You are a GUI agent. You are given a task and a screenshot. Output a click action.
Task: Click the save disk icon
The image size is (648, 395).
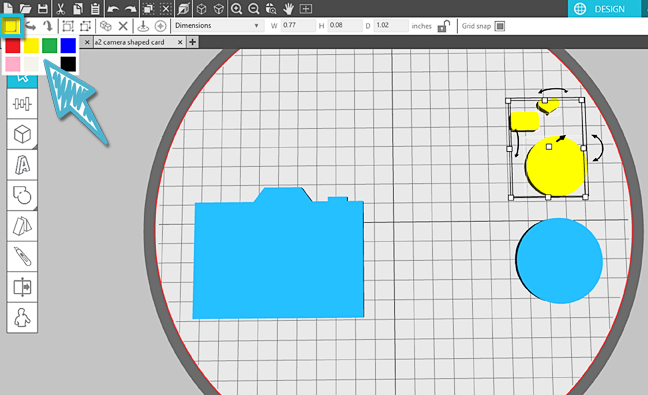coord(43,8)
